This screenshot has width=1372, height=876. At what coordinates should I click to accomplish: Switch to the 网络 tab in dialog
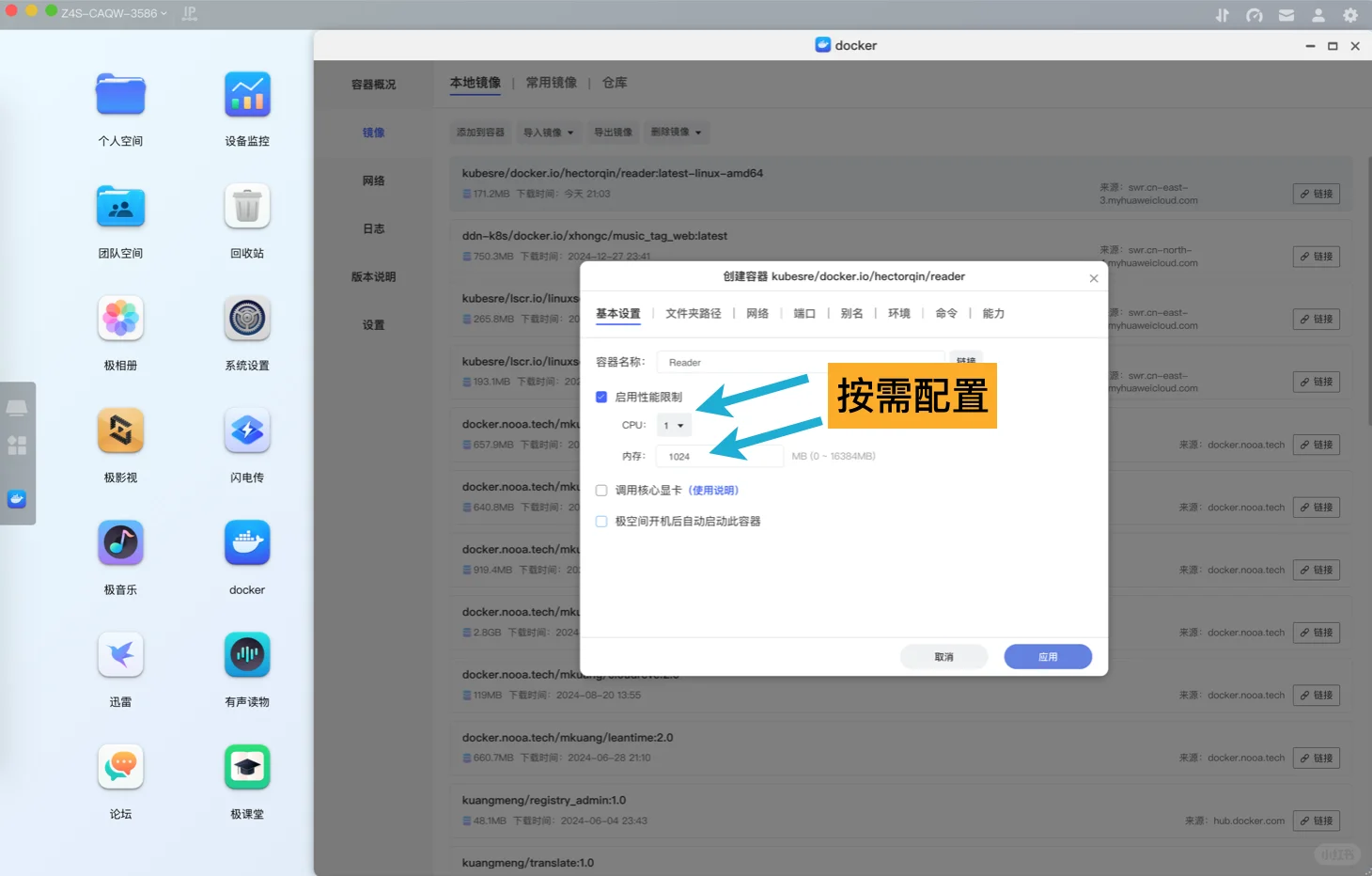pyautogui.click(x=757, y=314)
